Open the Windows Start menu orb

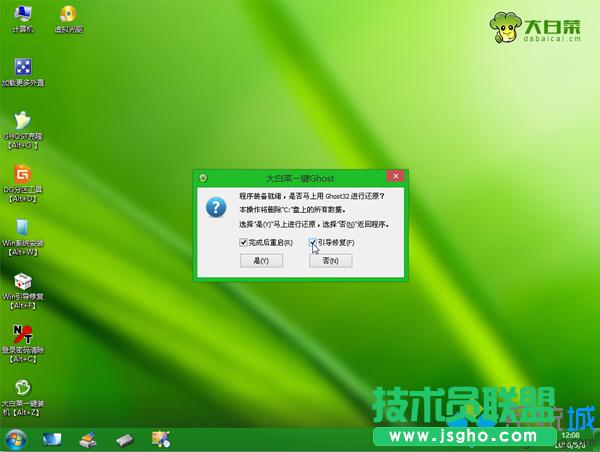(x=16, y=440)
